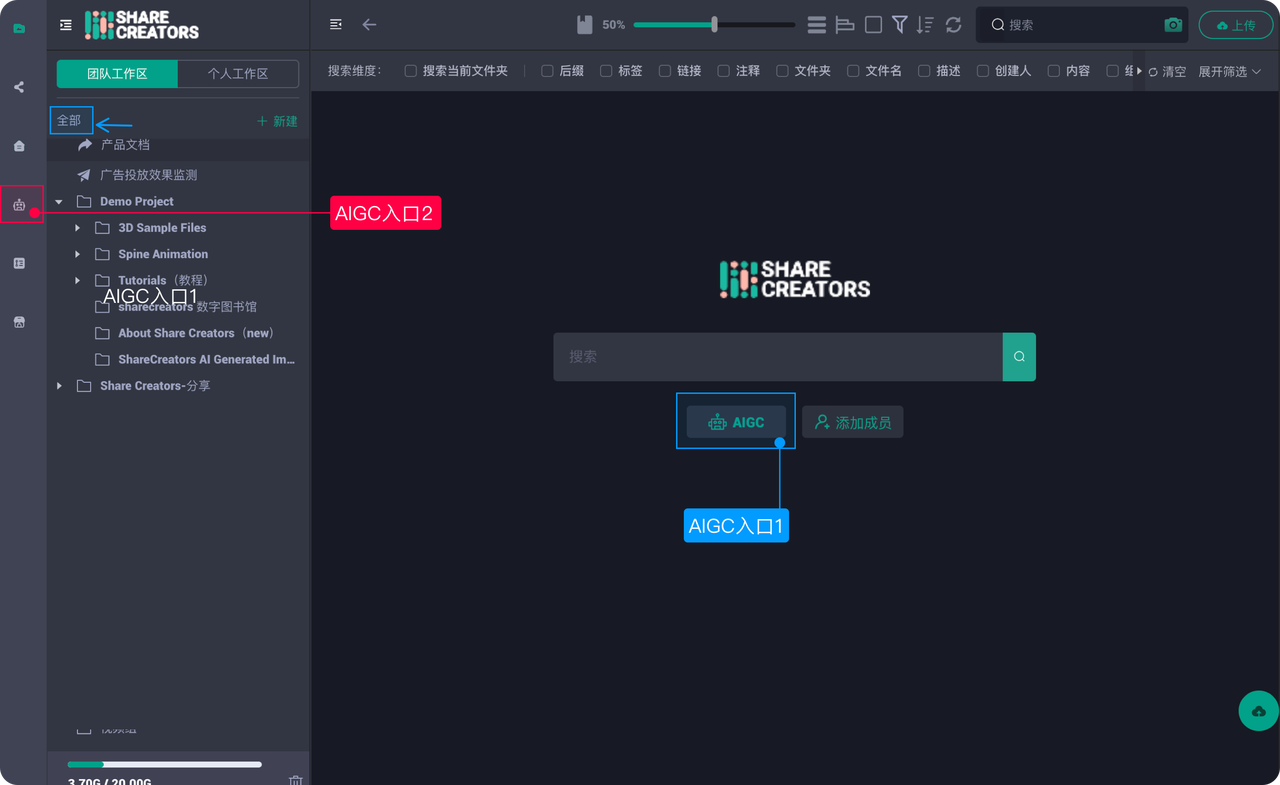Expand the Spine Animation folder
This screenshot has width=1280, height=785.
point(77,254)
